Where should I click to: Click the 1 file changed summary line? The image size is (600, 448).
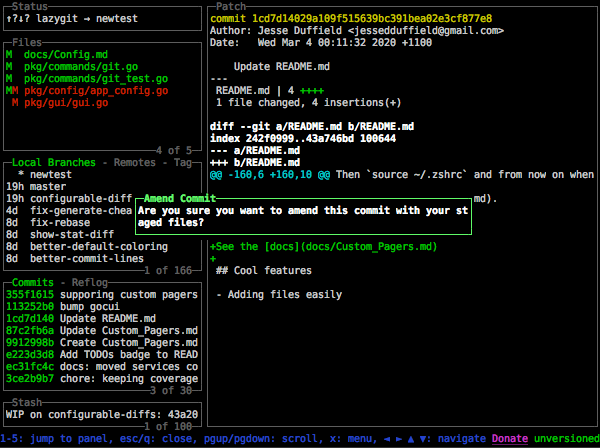pos(308,103)
